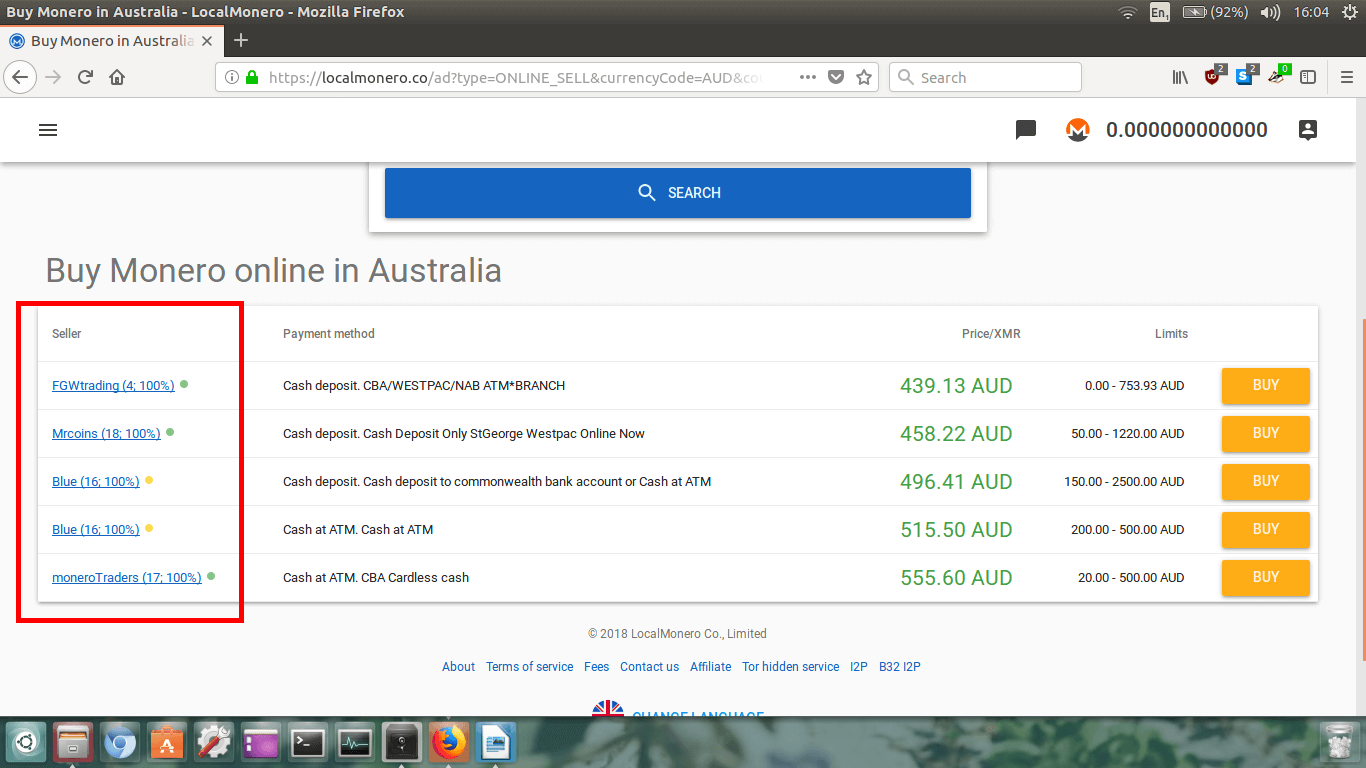Click into the Firefox Search field

point(985,77)
